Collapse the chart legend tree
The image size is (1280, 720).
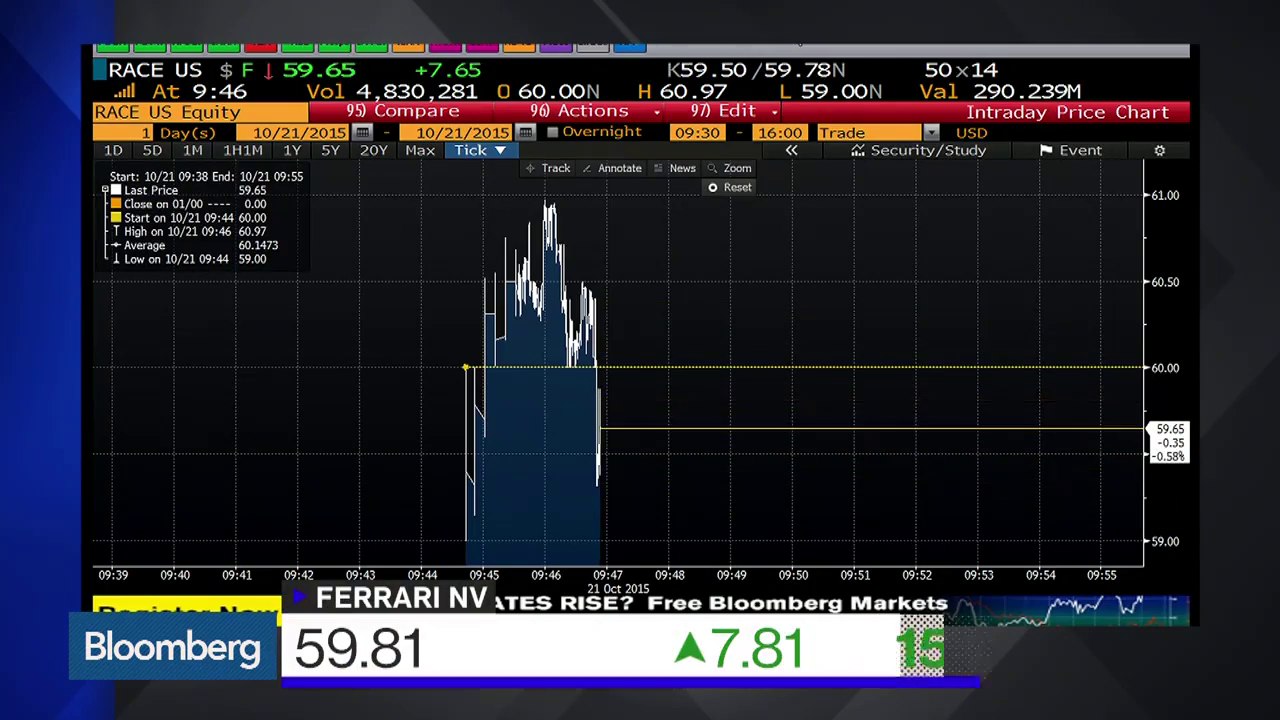point(105,190)
